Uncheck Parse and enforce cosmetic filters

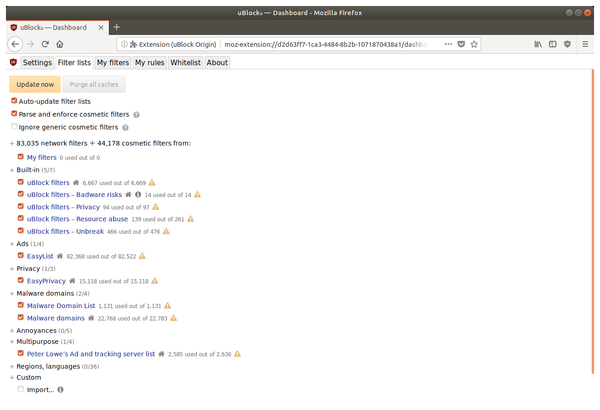[14, 114]
